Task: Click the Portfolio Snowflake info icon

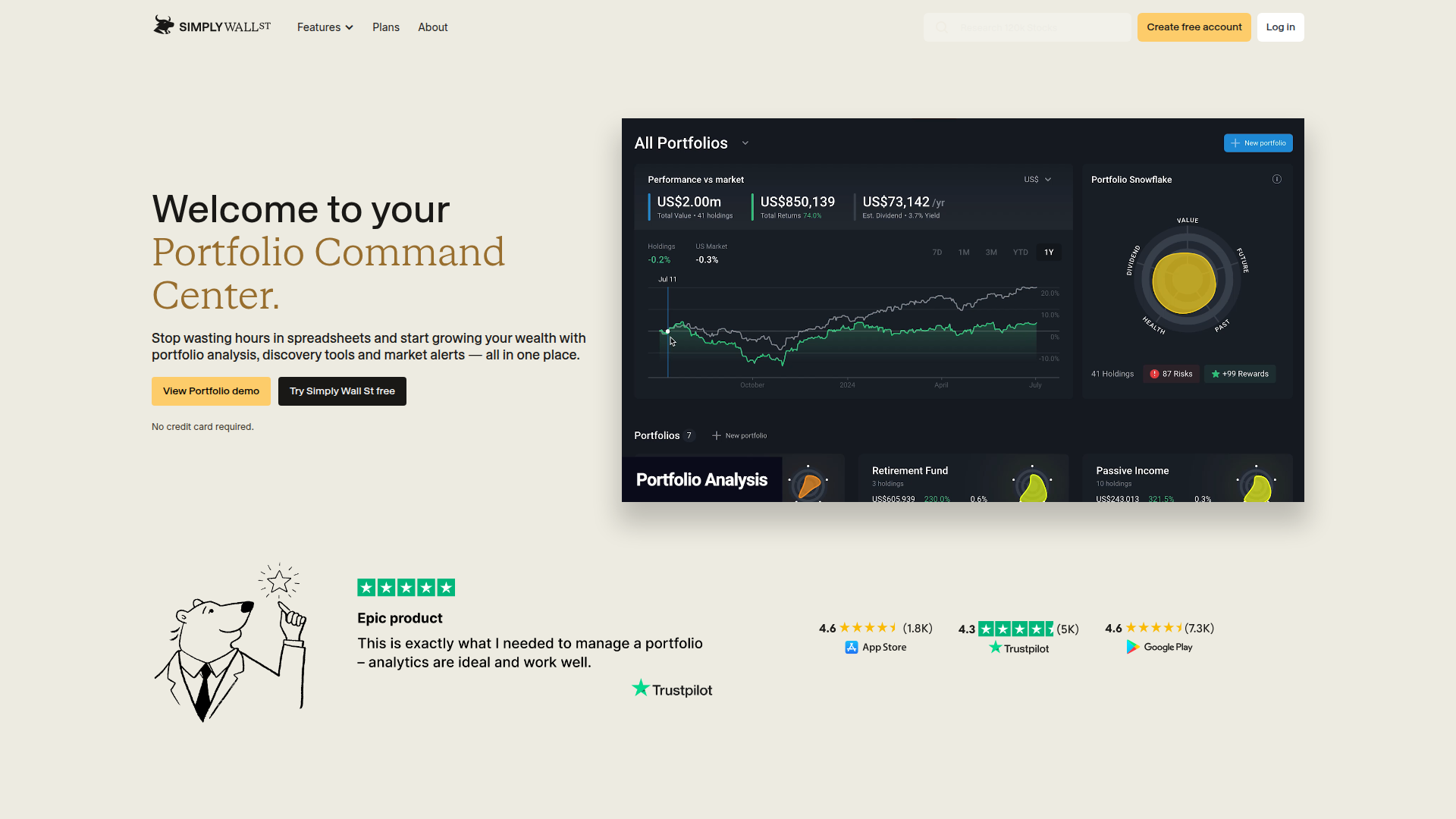Action: 1277,180
